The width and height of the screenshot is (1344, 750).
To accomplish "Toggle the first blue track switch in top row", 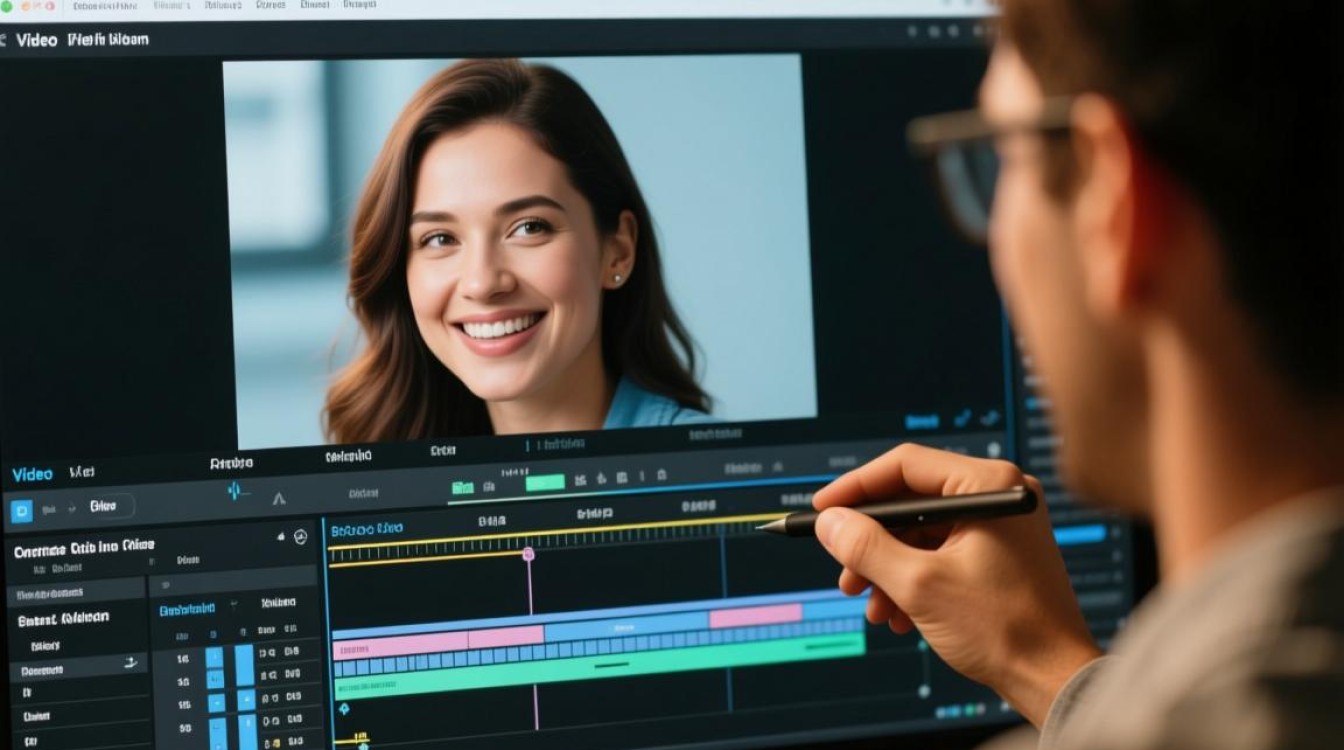I will click(214, 657).
